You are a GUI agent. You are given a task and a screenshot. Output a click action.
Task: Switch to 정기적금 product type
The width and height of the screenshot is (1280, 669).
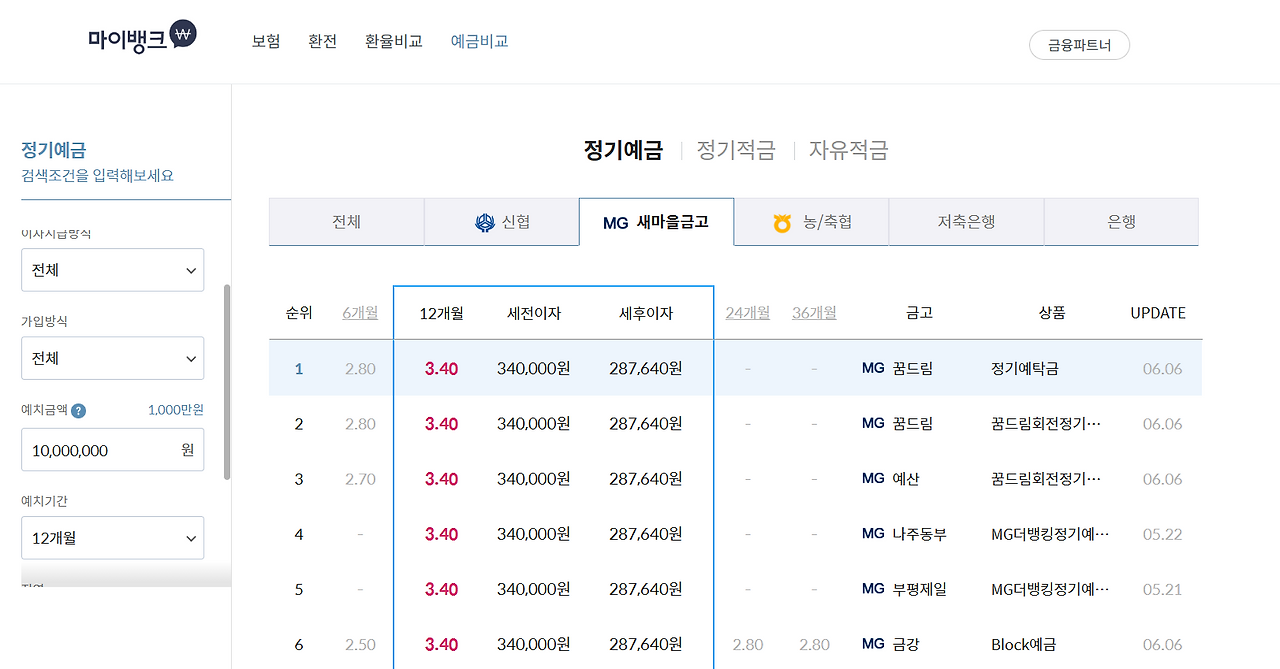tap(736, 150)
